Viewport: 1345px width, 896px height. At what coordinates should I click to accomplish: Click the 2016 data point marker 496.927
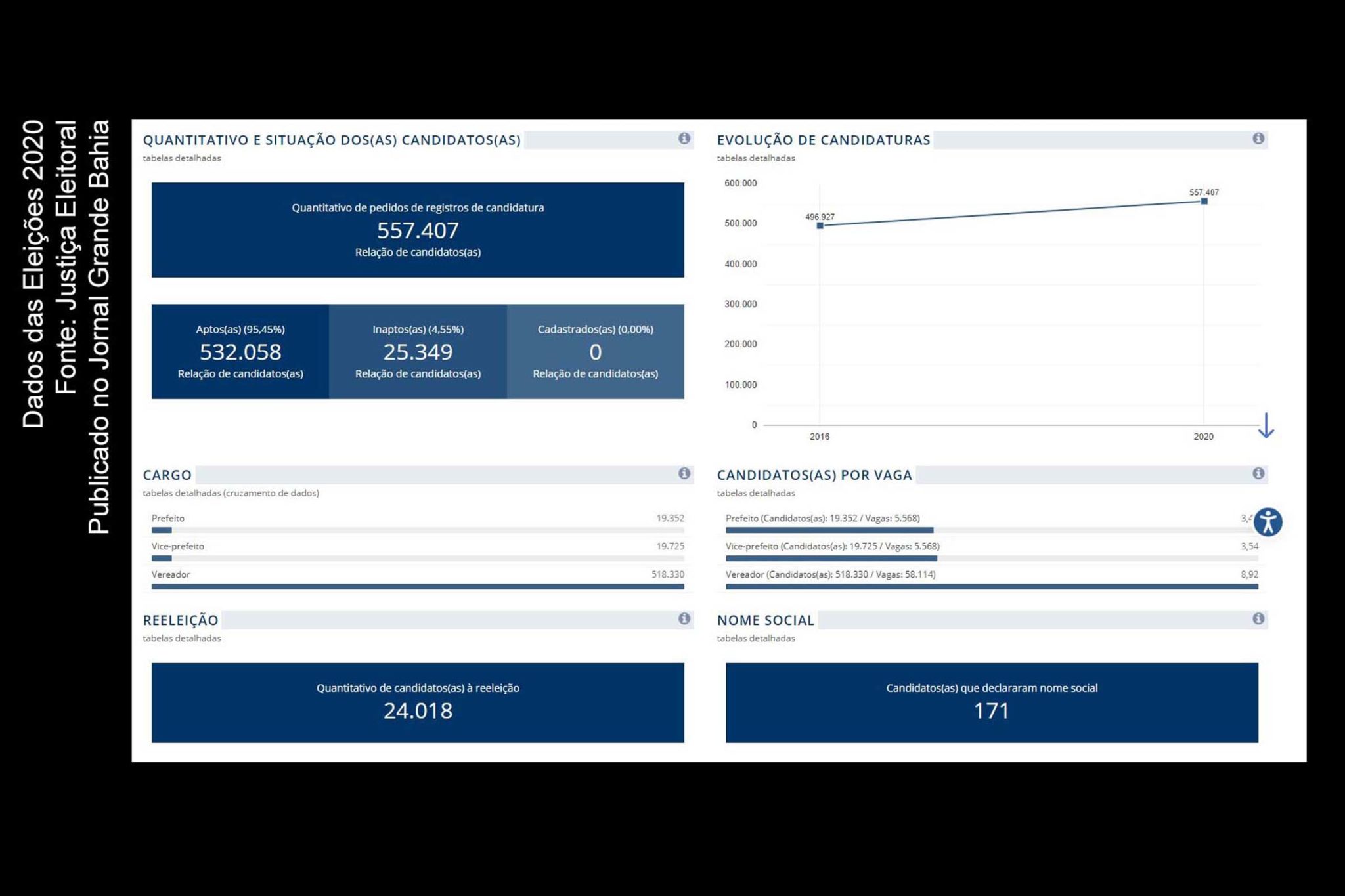pyautogui.click(x=820, y=226)
